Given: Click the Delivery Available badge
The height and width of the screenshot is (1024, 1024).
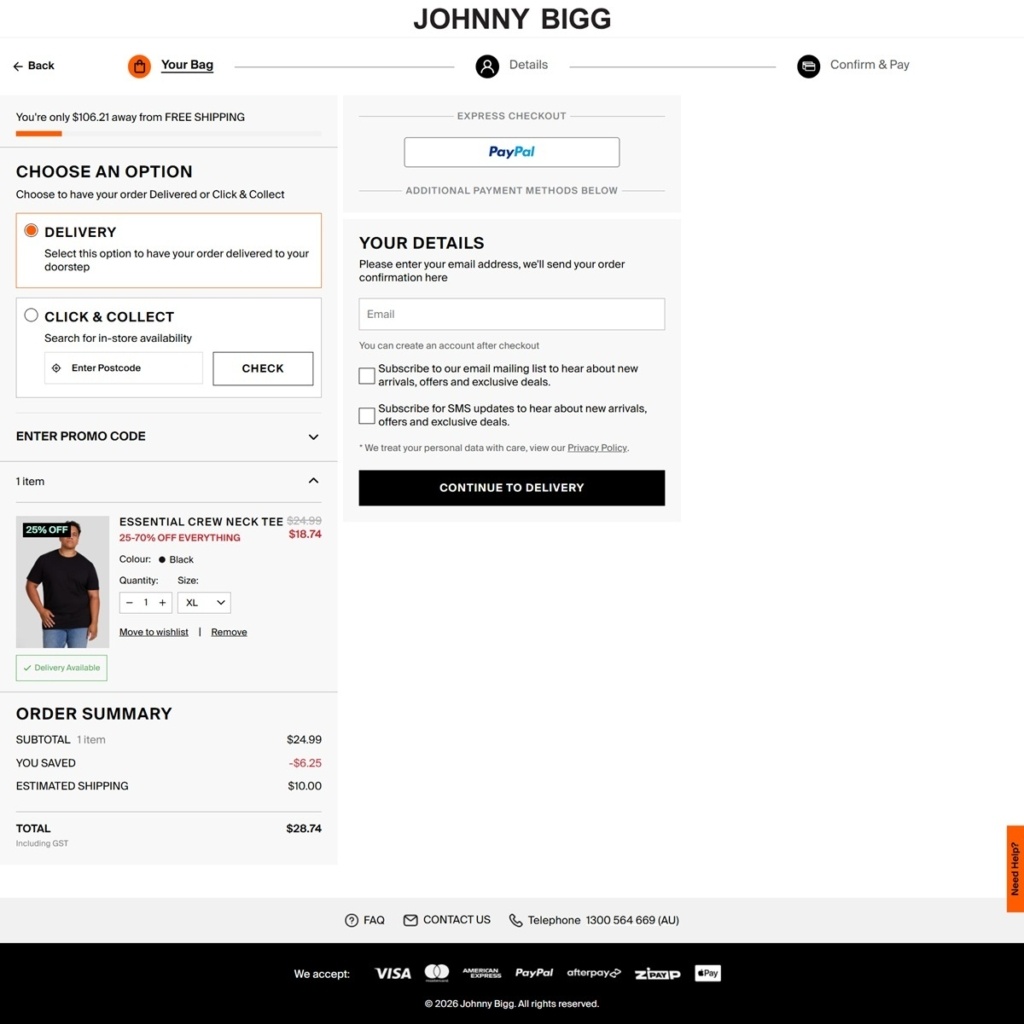Looking at the screenshot, I should pyautogui.click(x=61, y=668).
